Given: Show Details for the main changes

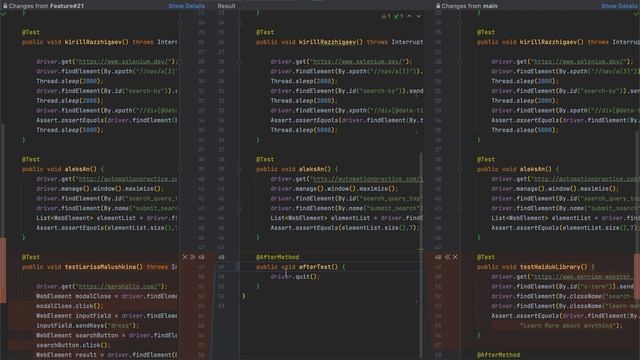Looking at the screenshot, I should click(620, 6).
